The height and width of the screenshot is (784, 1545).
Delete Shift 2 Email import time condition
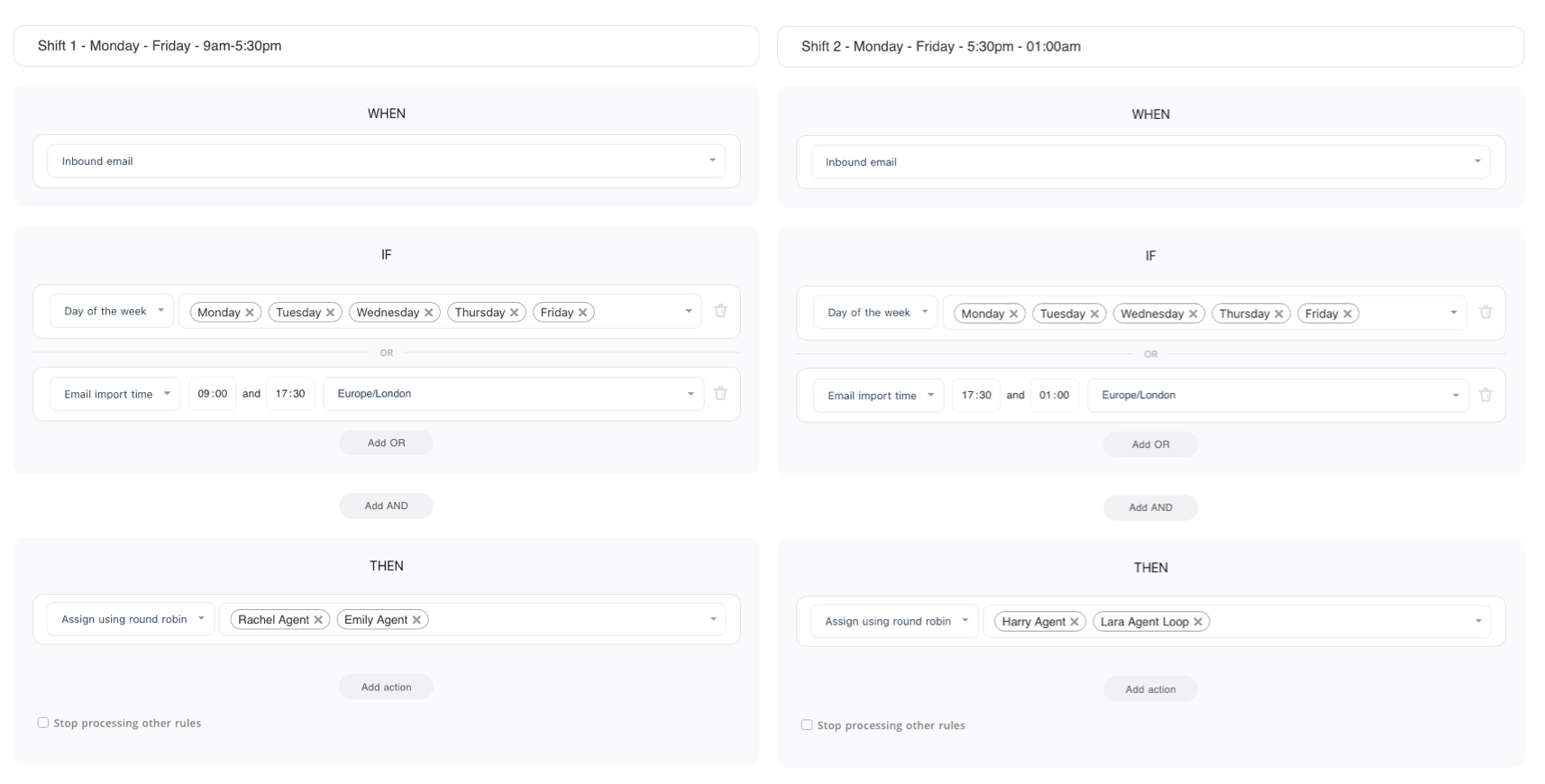(1486, 396)
